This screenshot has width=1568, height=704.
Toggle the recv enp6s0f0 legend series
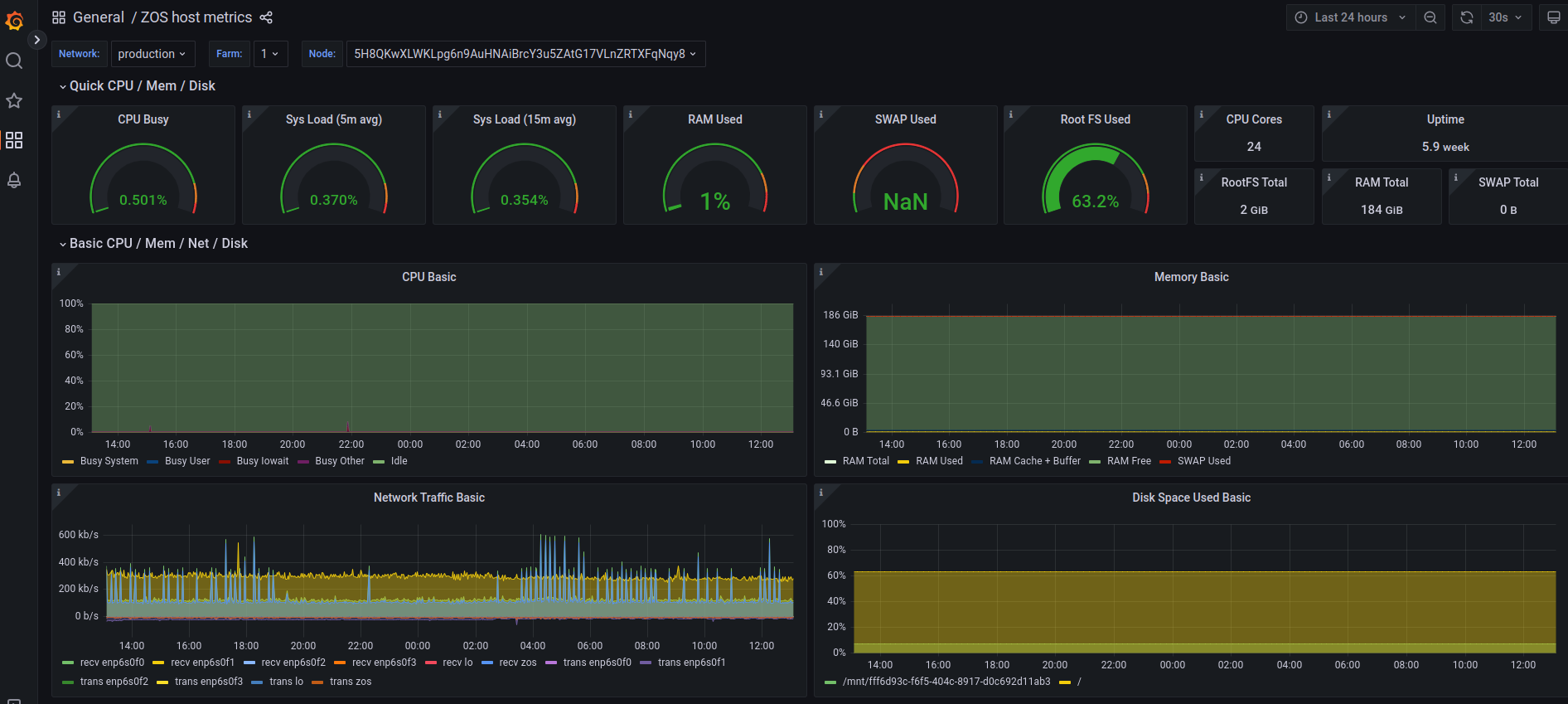(112, 663)
